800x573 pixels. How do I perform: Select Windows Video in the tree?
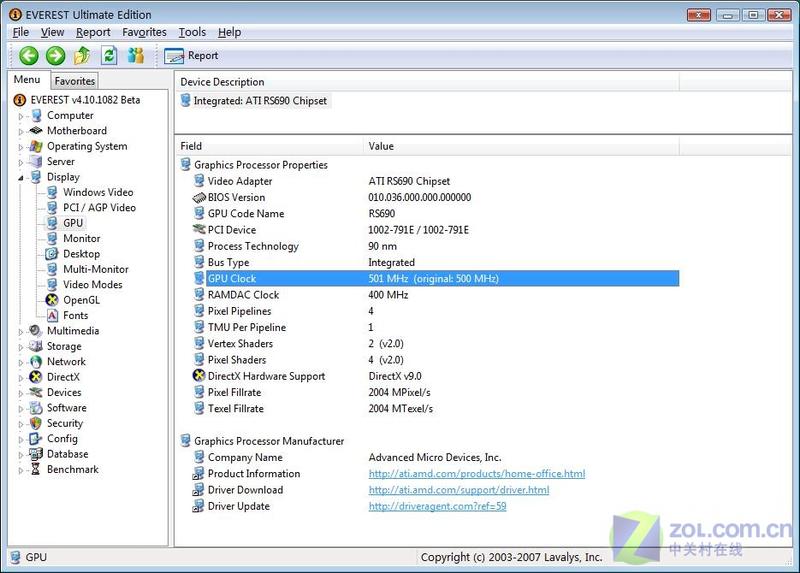click(98, 192)
